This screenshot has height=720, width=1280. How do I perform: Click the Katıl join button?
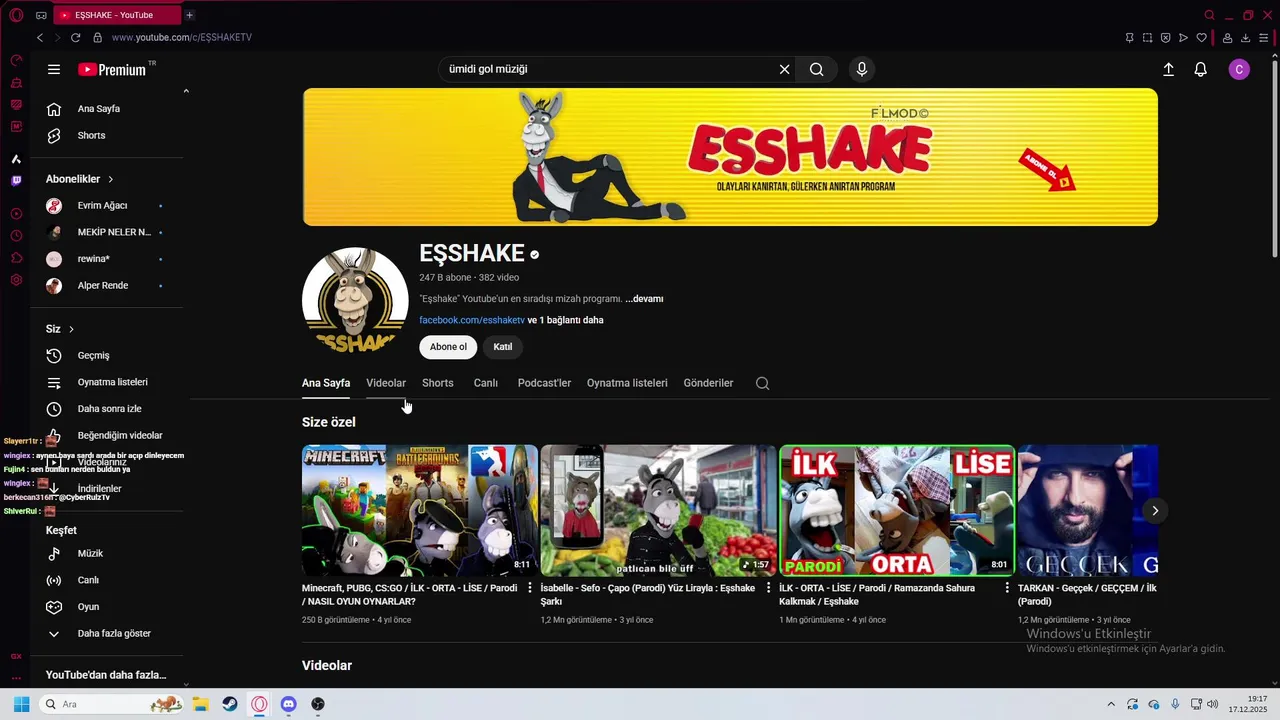coord(503,347)
